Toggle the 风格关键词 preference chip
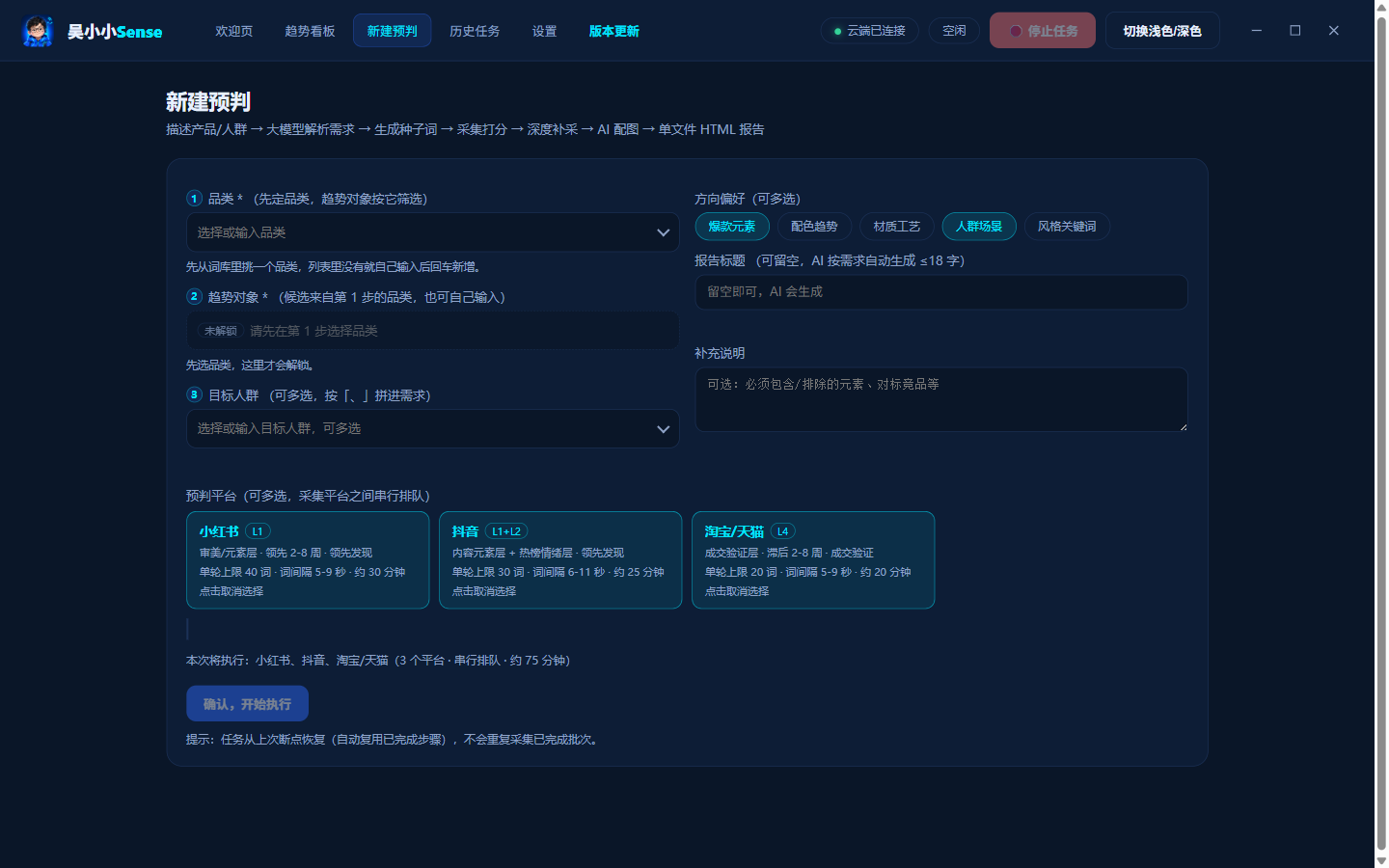The image size is (1389, 868). click(1067, 227)
